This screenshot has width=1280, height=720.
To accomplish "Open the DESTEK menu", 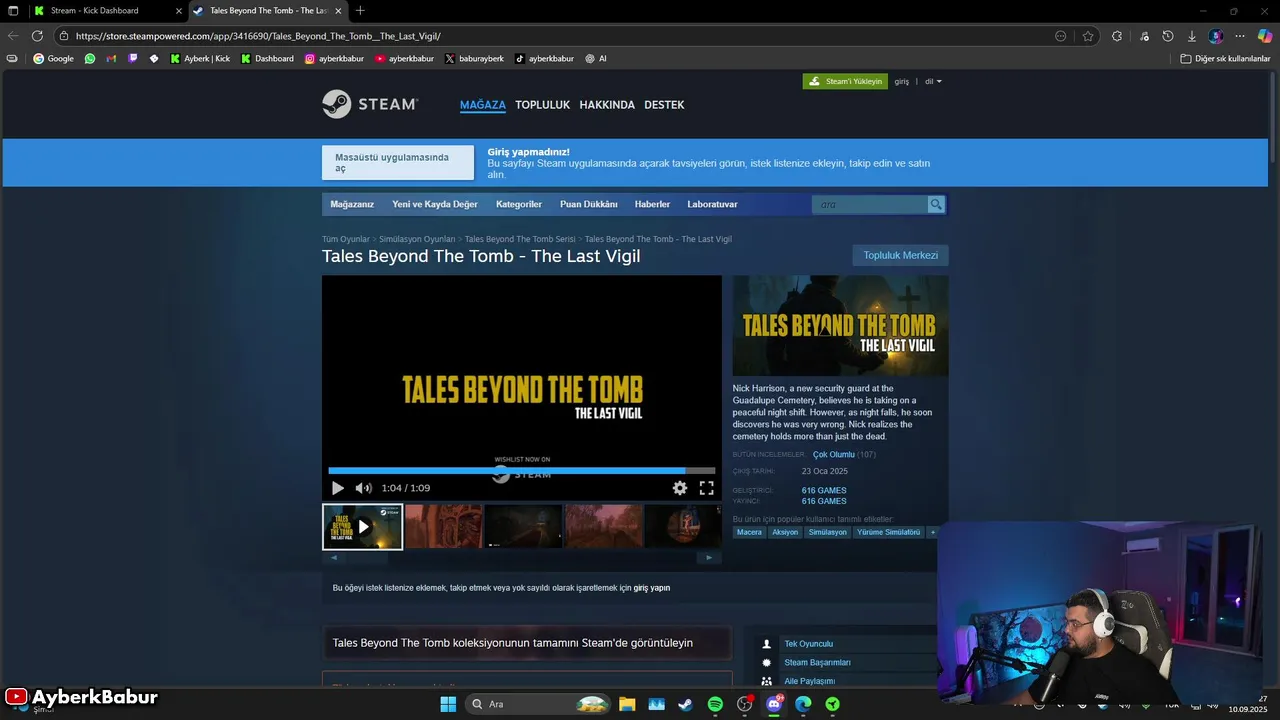I will pyautogui.click(x=664, y=105).
